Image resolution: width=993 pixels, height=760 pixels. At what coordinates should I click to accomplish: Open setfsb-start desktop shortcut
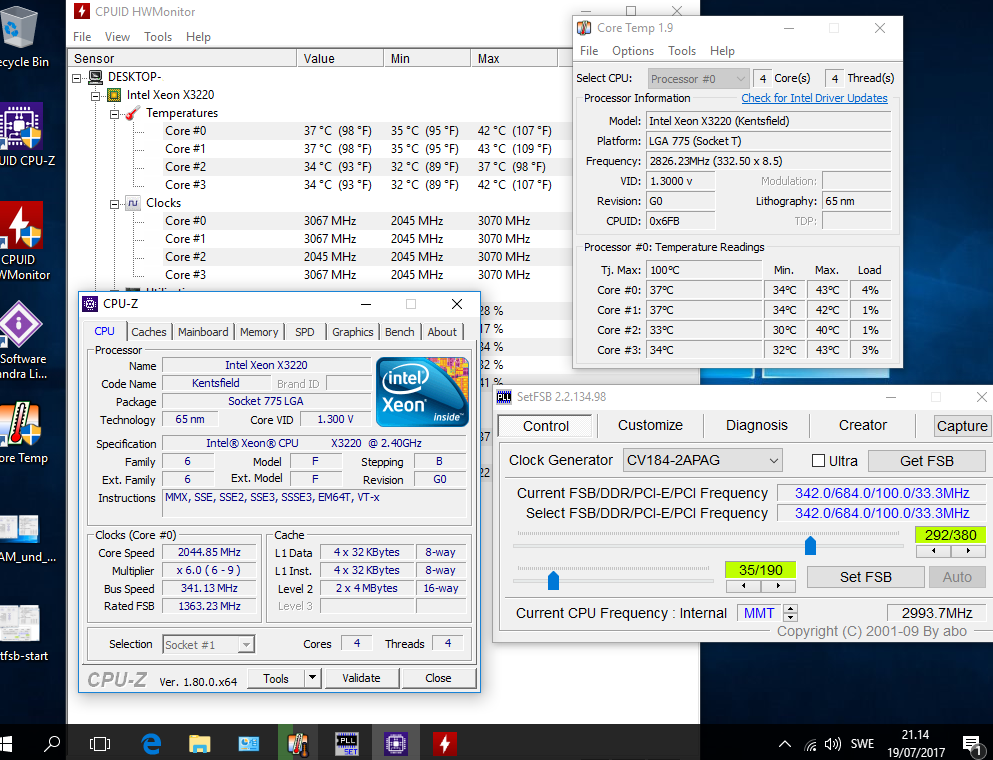tap(23, 633)
